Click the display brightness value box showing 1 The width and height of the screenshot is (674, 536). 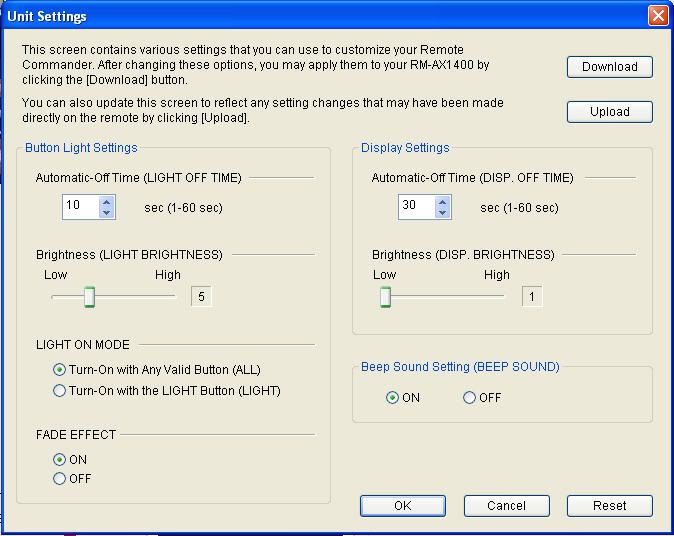(x=532, y=297)
